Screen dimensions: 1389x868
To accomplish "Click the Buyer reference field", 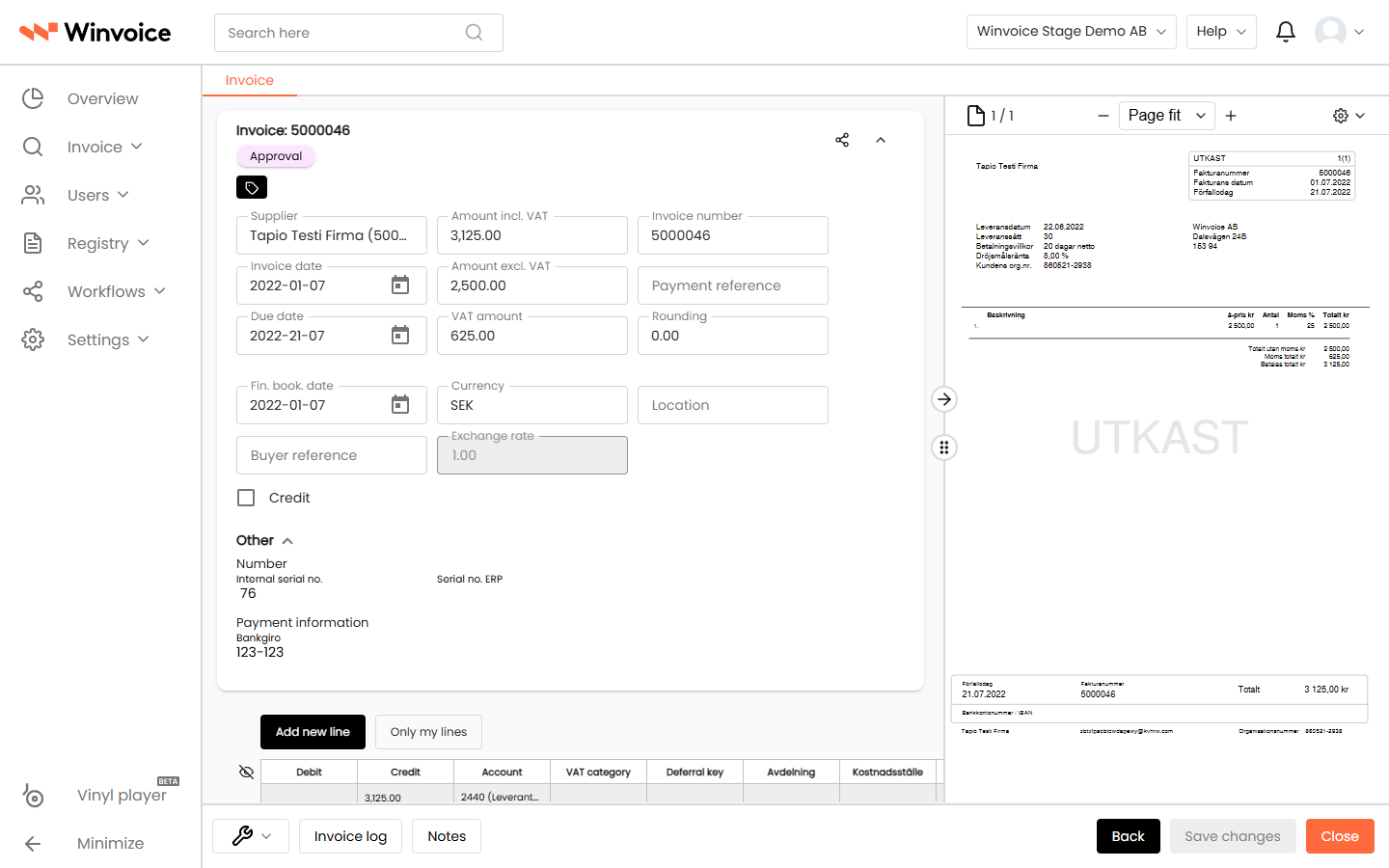I will (332, 455).
